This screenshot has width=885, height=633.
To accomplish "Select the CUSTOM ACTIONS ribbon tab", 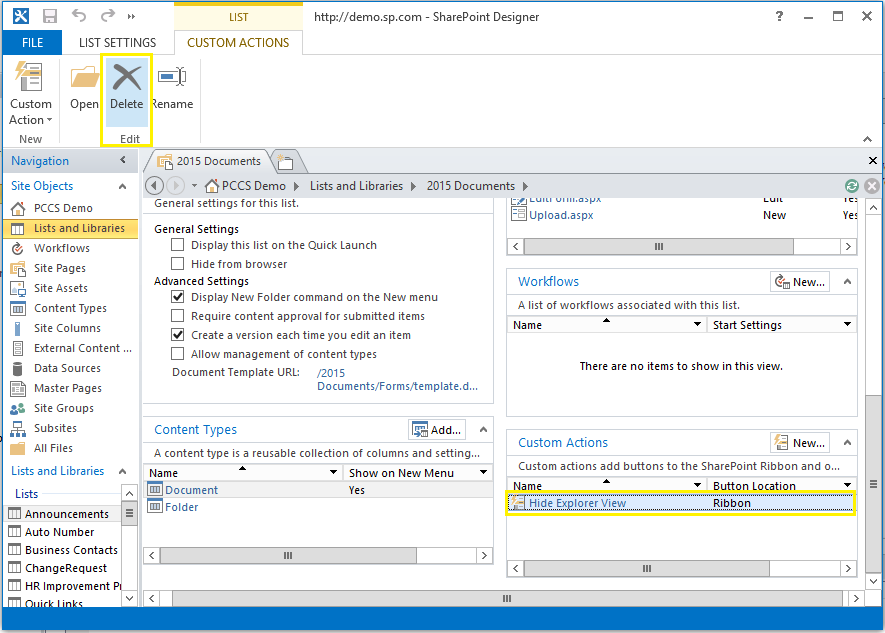I will coord(238,43).
